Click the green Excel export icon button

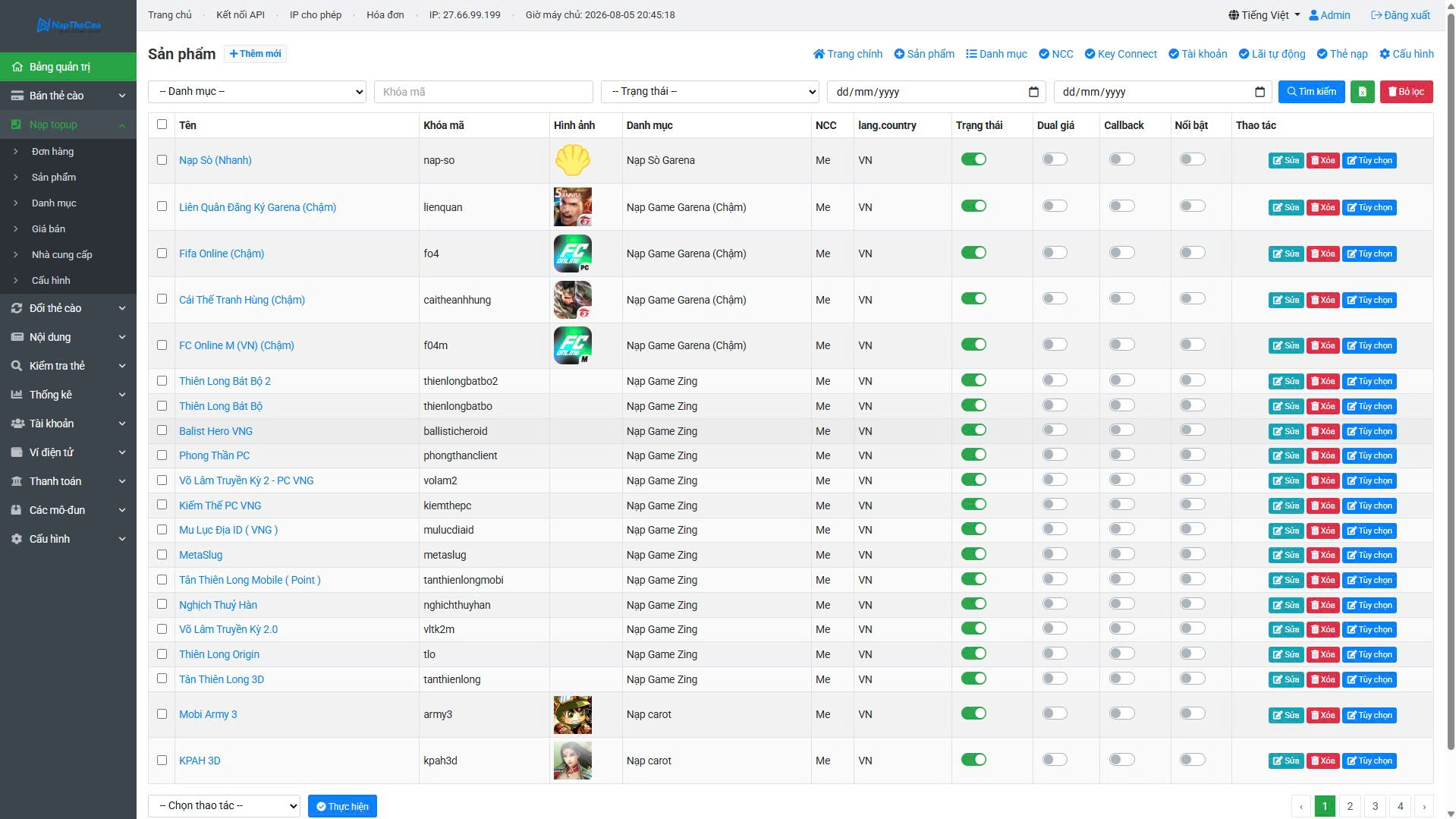(1362, 92)
